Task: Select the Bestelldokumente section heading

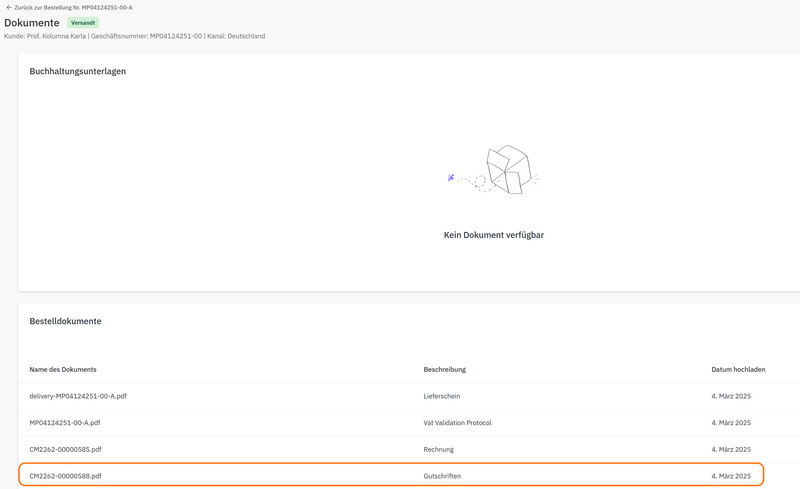Action: (x=65, y=321)
